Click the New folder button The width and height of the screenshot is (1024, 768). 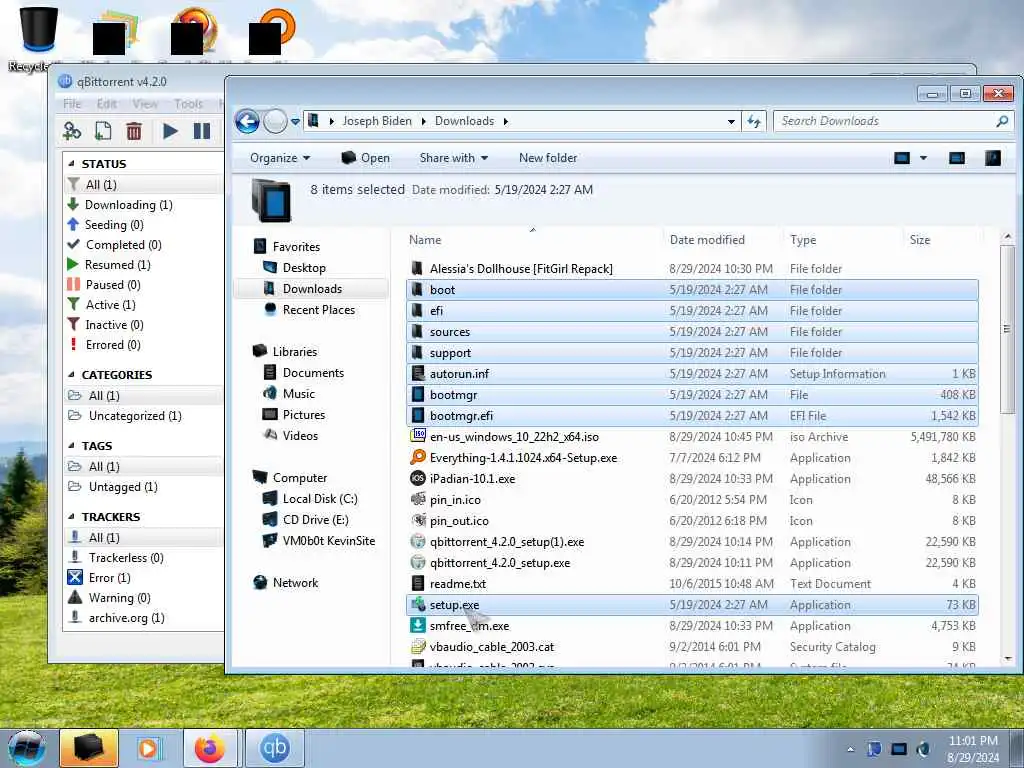coord(548,158)
